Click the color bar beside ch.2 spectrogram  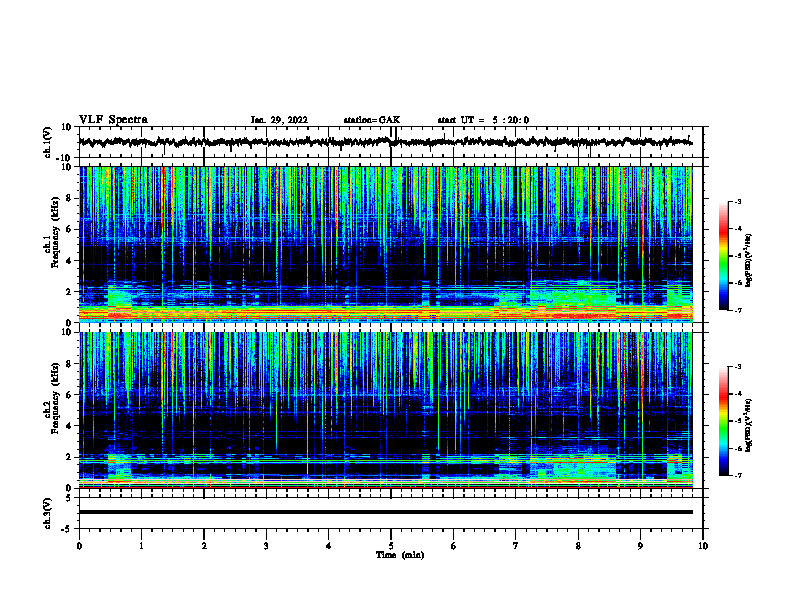(x=724, y=421)
